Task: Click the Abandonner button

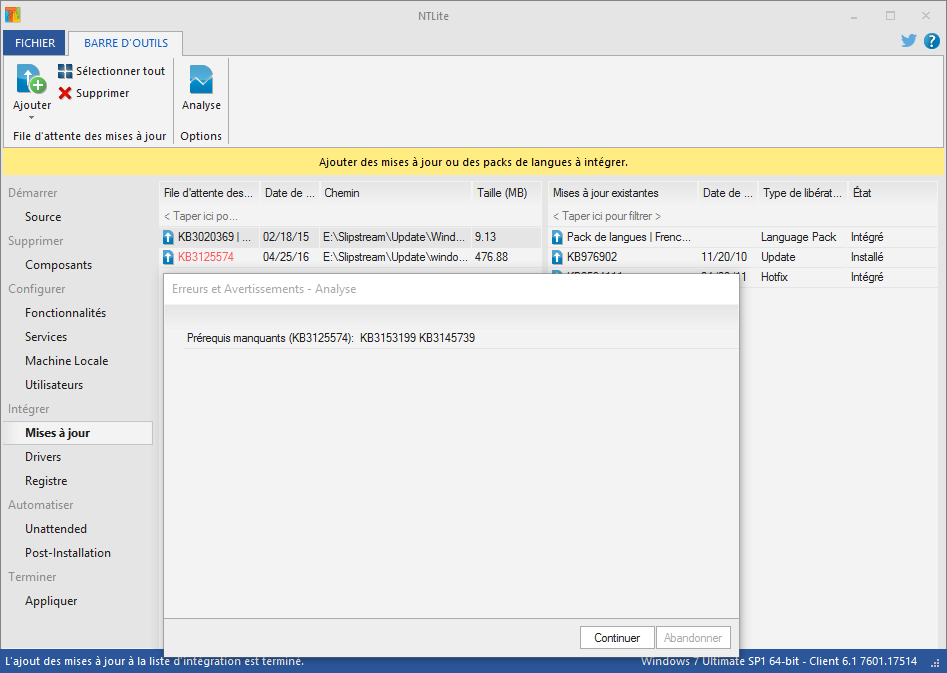Action: tap(693, 637)
